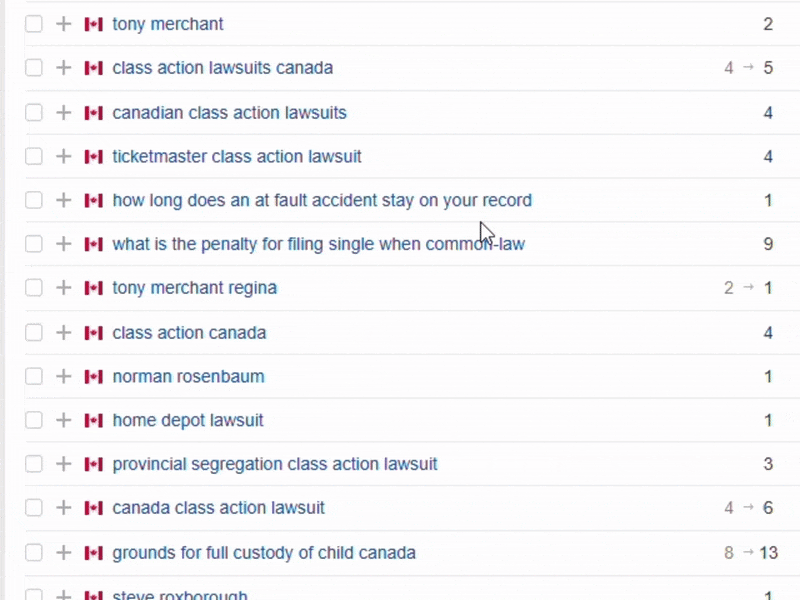Select checkbox for how long does an at fault accident row
The image size is (800, 600).
pos(34,200)
